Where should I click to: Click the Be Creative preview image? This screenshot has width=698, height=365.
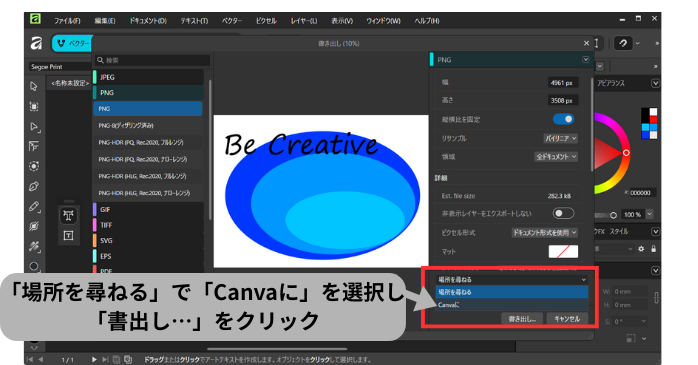[321, 191]
